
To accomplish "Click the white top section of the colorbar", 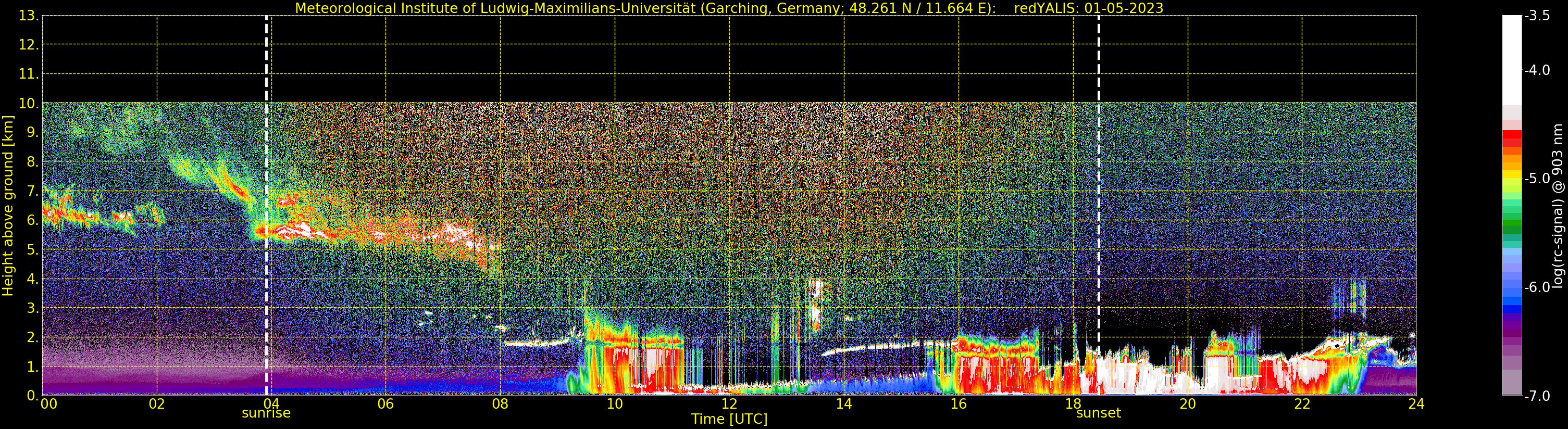I will coord(1511,60).
